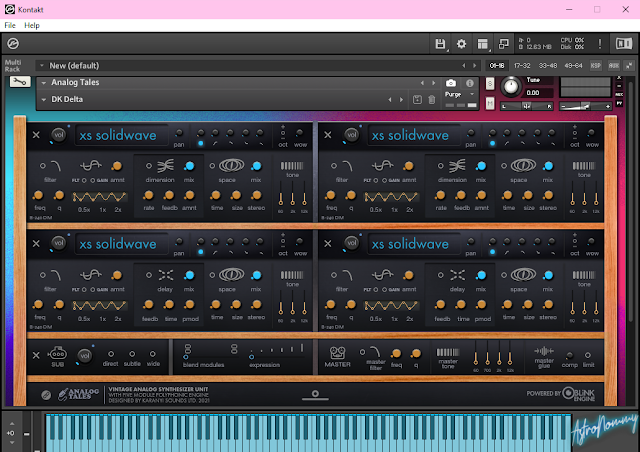
Task: Select the SUB direct mode
Action: click(x=111, y=354)
